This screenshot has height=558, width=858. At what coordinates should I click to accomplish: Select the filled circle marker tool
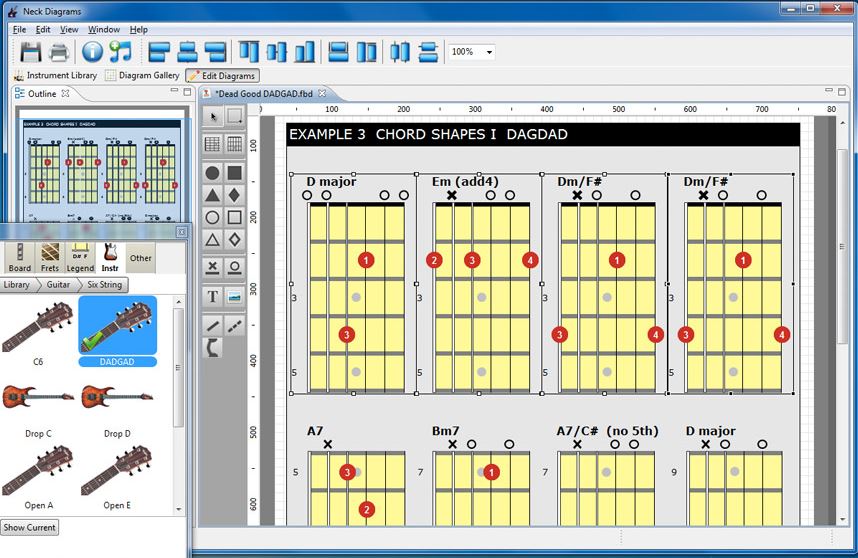point(212,173)
